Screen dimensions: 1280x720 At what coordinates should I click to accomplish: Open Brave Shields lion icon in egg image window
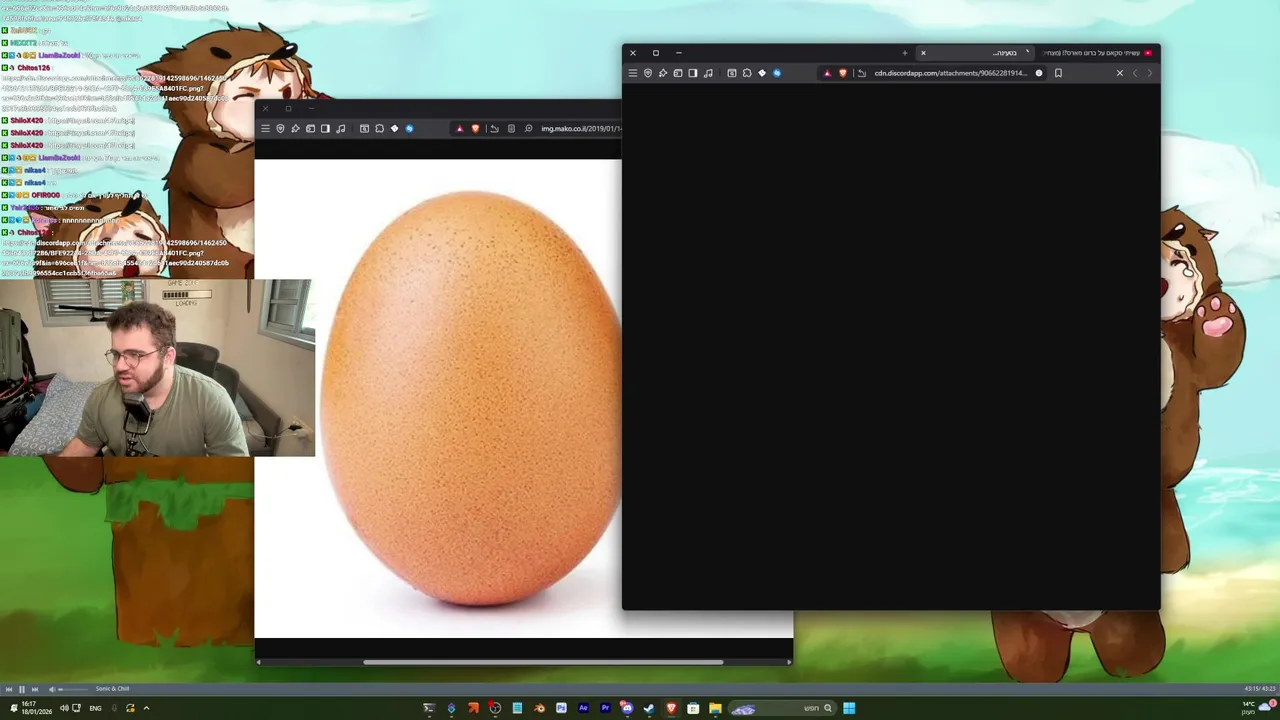pos(475,128)
